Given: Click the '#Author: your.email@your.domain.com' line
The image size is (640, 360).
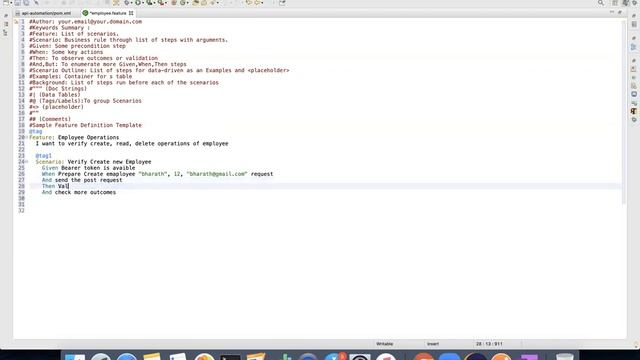Looking at the screenshot, I should (x=85, y=22).
